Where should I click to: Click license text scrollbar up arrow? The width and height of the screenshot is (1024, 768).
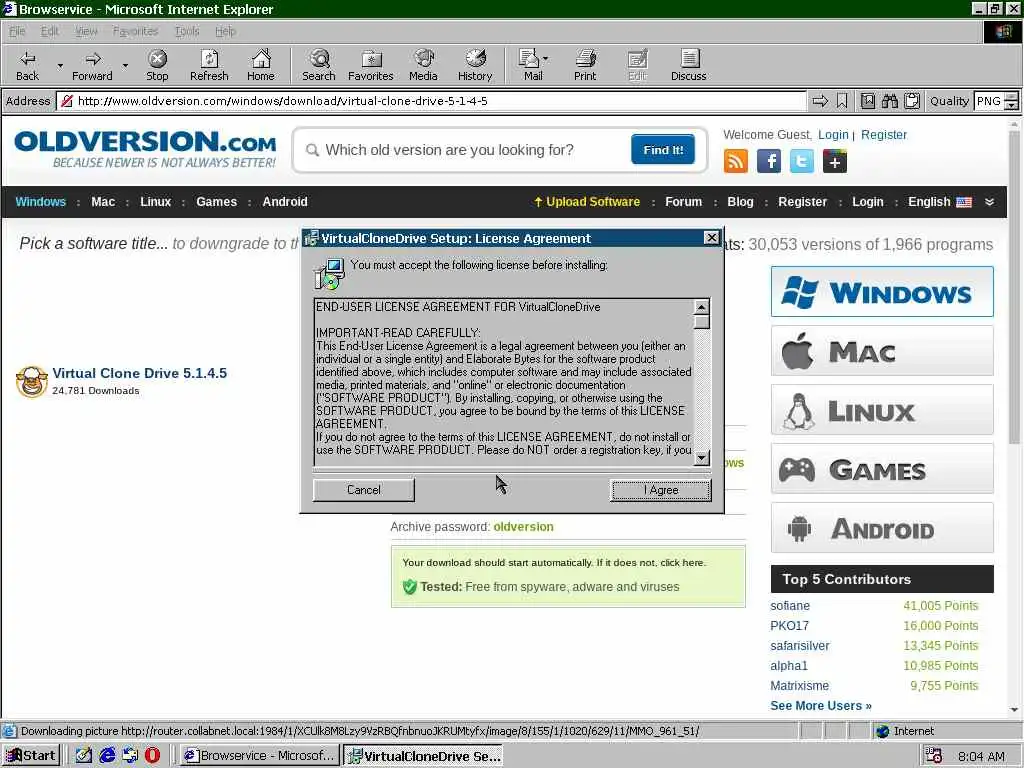[x=702, y=307]
